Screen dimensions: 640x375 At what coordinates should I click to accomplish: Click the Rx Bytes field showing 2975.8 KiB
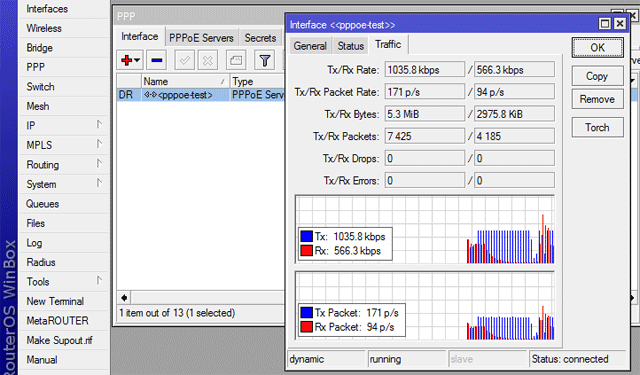[514, 114]
